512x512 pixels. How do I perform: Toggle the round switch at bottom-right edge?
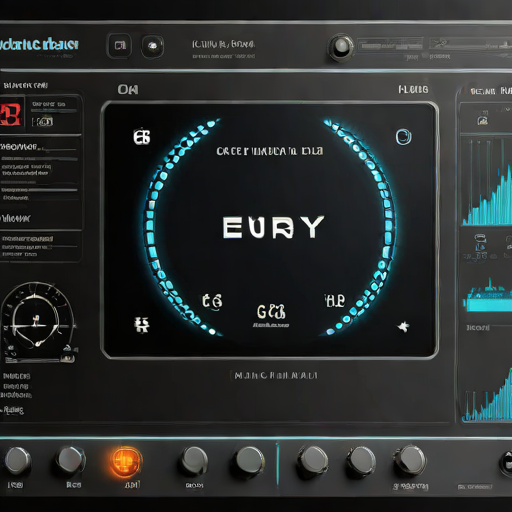(x=506, y=463)
